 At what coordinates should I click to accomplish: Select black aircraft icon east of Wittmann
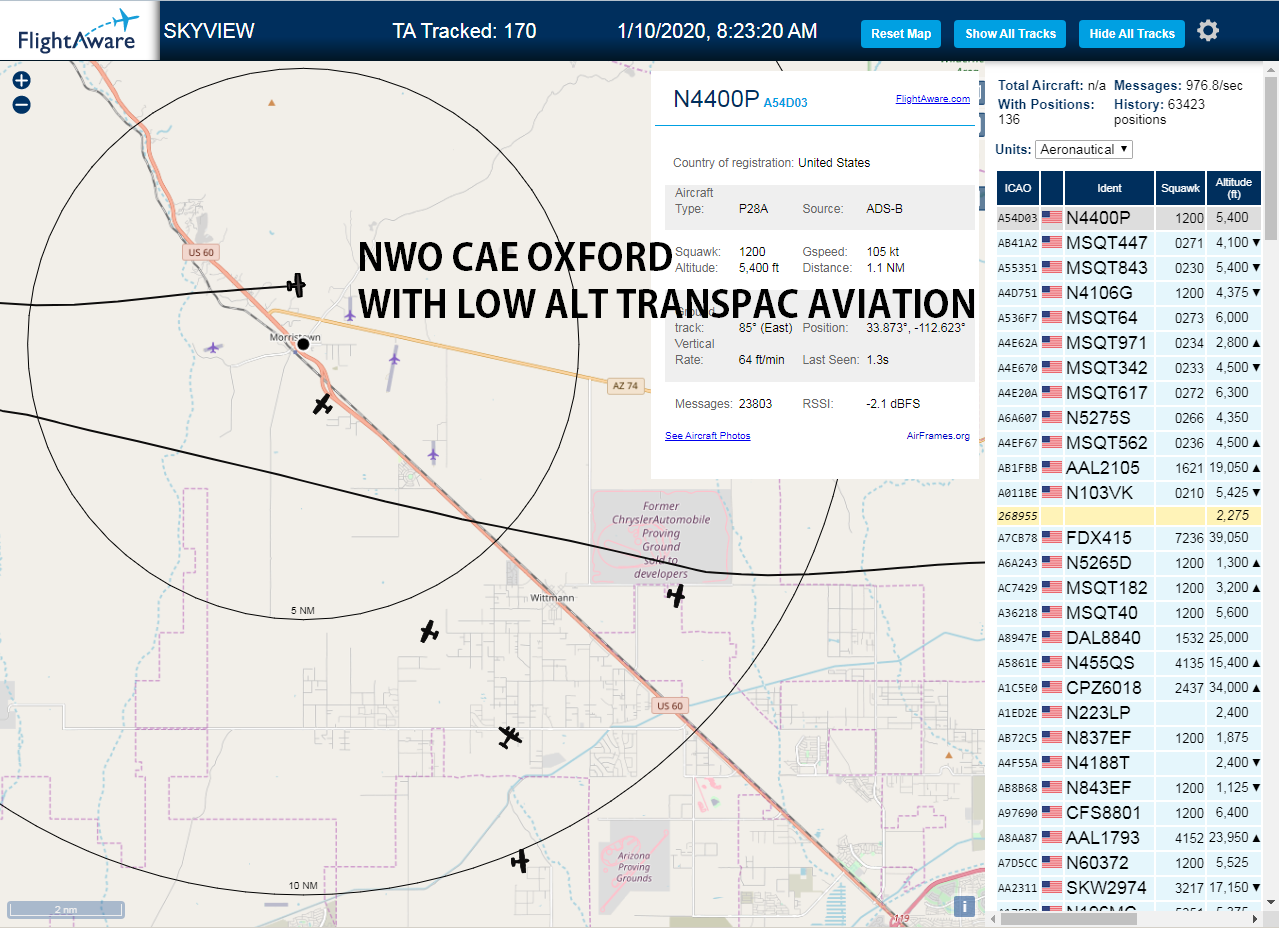[x=676, y=596]
